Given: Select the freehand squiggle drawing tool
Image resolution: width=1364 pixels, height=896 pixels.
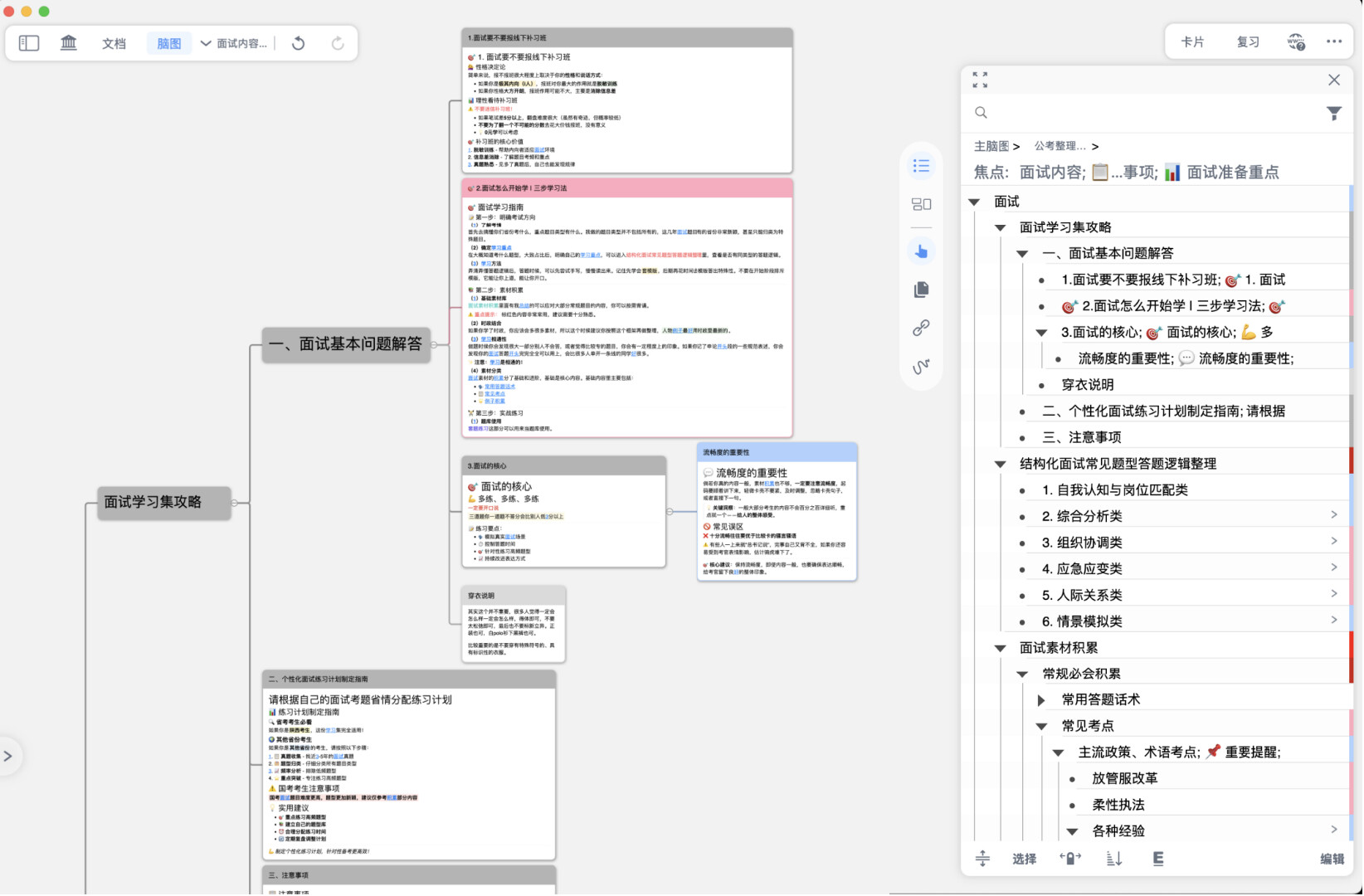Looking at the screenshot, I should [x=921, y=366].
